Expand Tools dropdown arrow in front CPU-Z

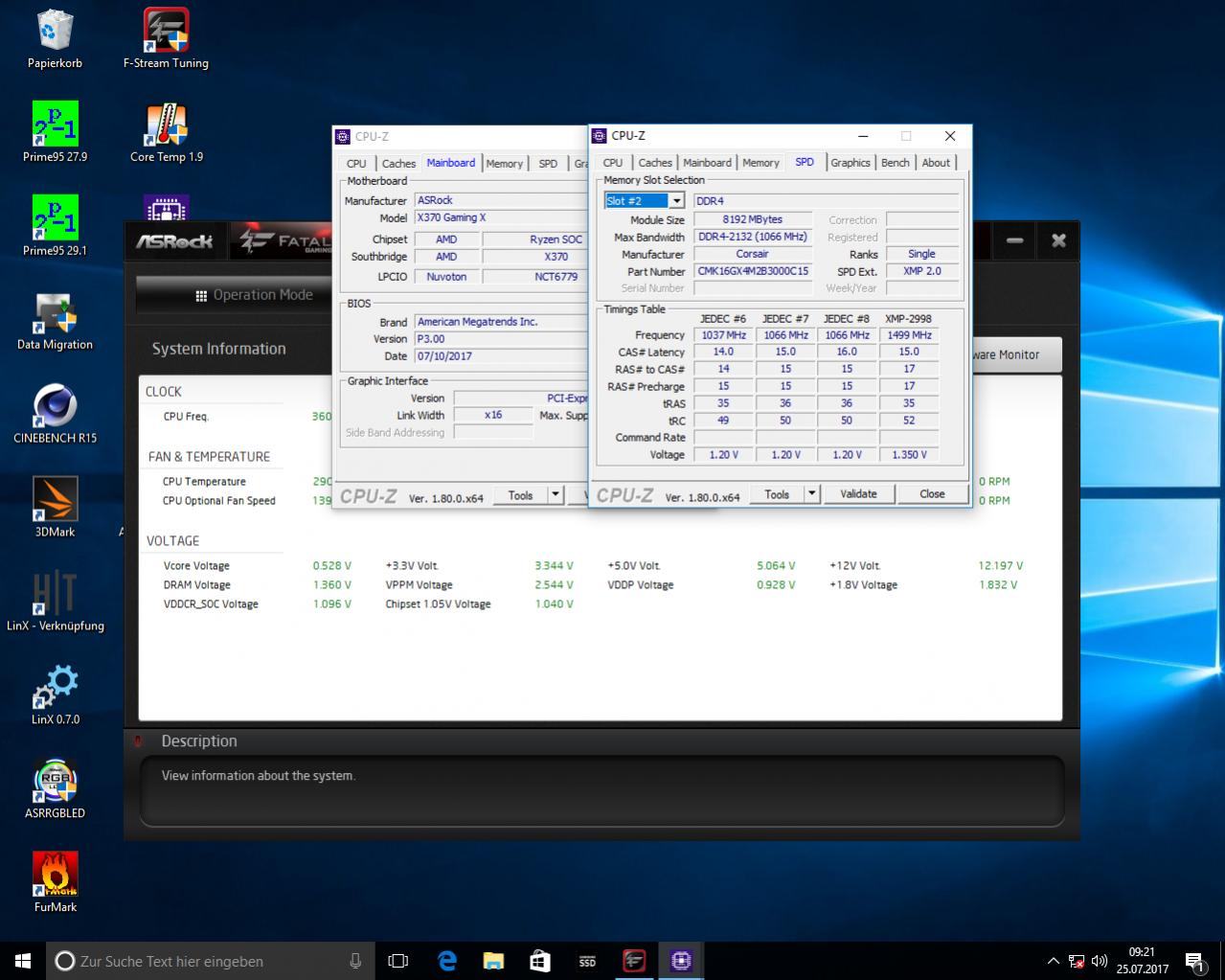click(812, 494)
